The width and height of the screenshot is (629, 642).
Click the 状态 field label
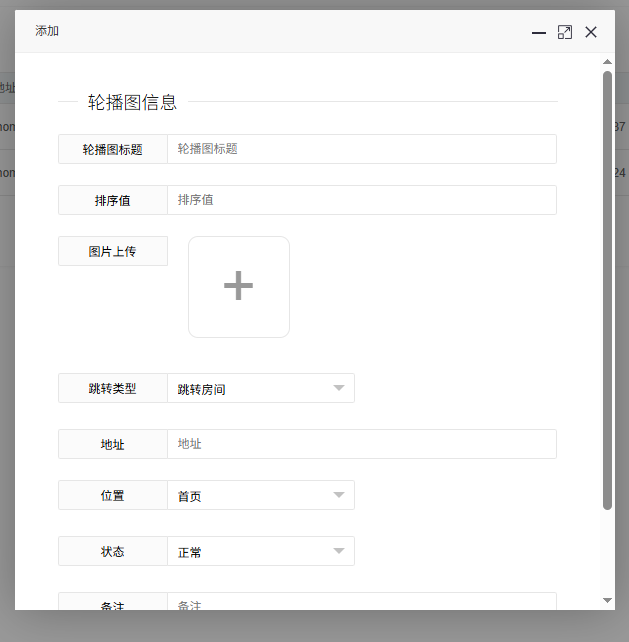112,551
